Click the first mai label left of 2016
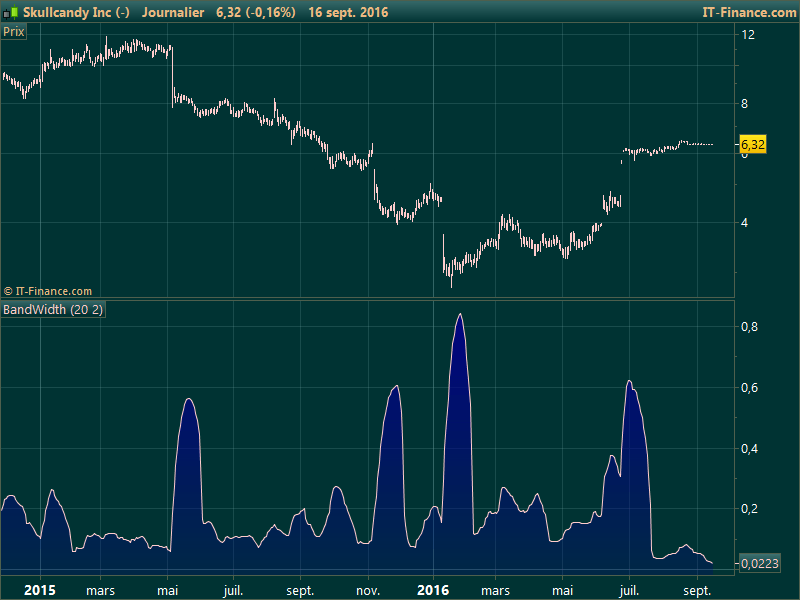 click(x=167, y=590)
